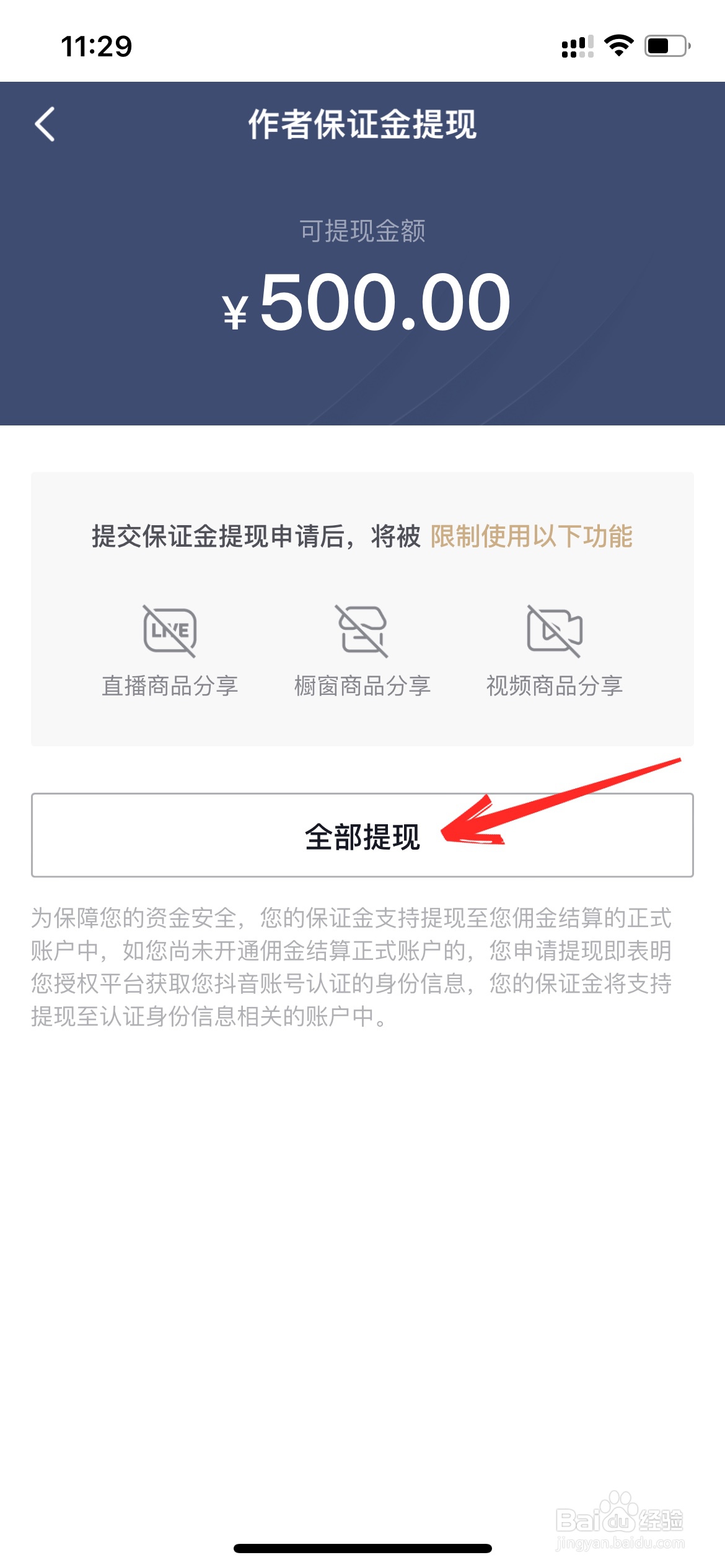Tap the fund security notice paragraph

(352, 967)
